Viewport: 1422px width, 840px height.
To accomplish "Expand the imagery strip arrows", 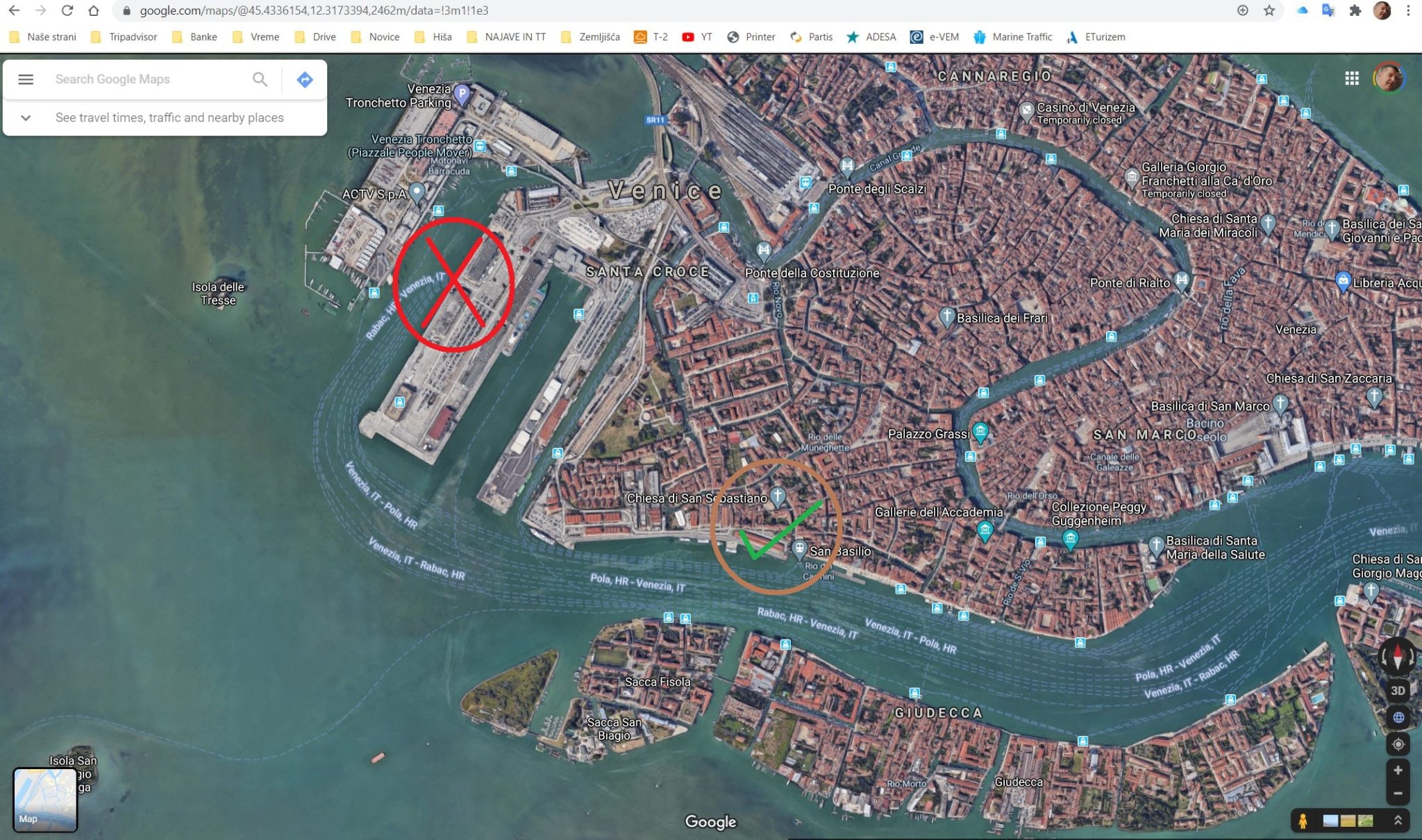I will (1398, 821).
